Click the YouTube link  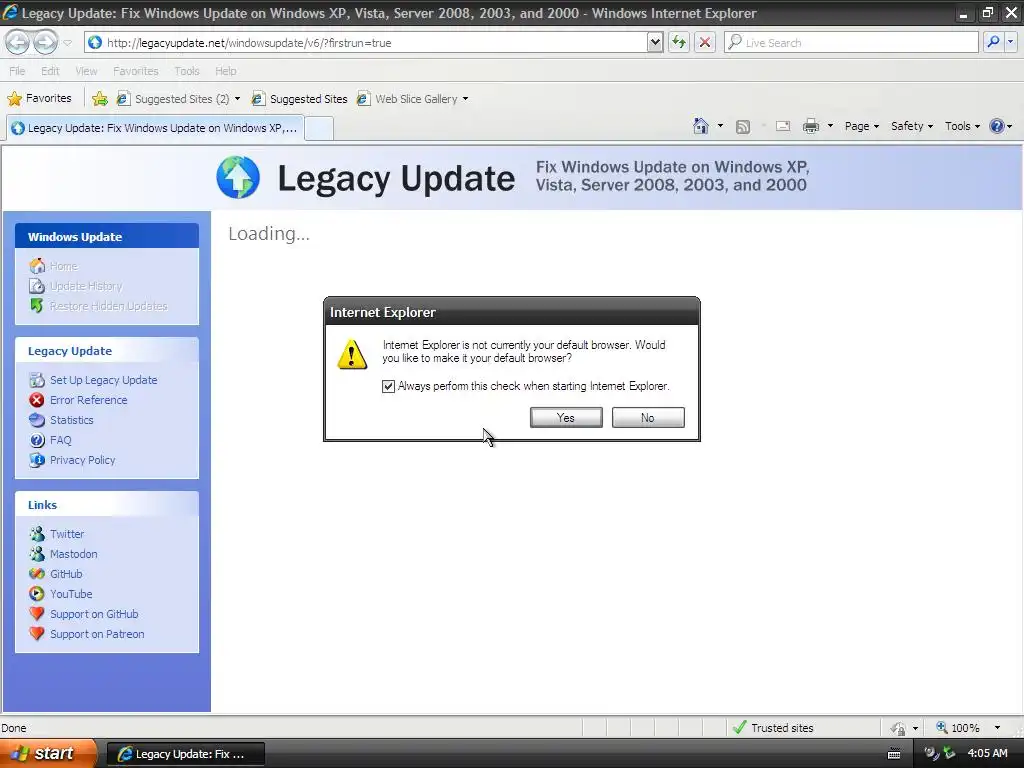pos(71,594)
